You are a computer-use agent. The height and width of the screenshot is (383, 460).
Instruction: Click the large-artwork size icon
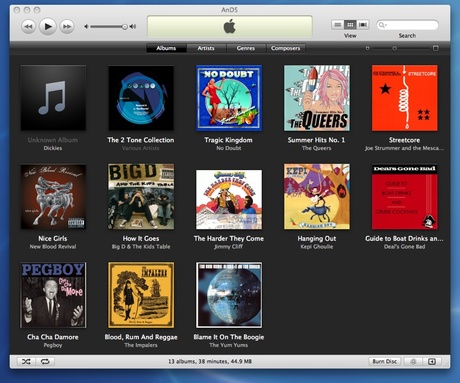435,48
